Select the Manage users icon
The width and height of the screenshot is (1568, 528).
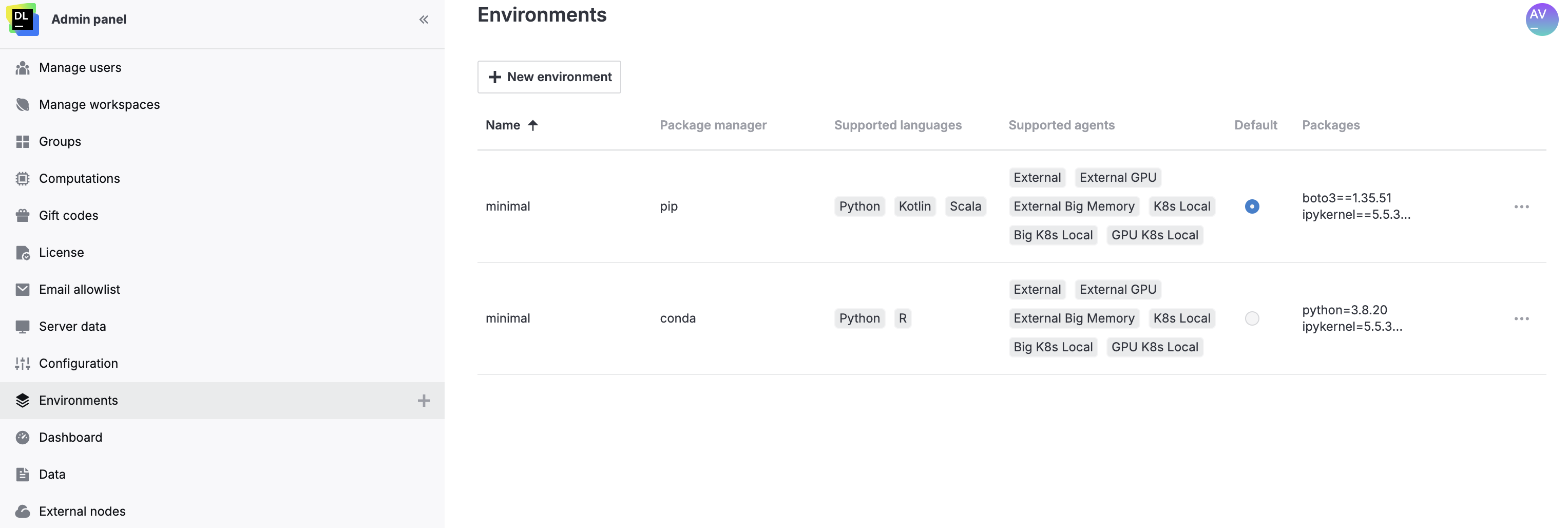click(22, 68)
